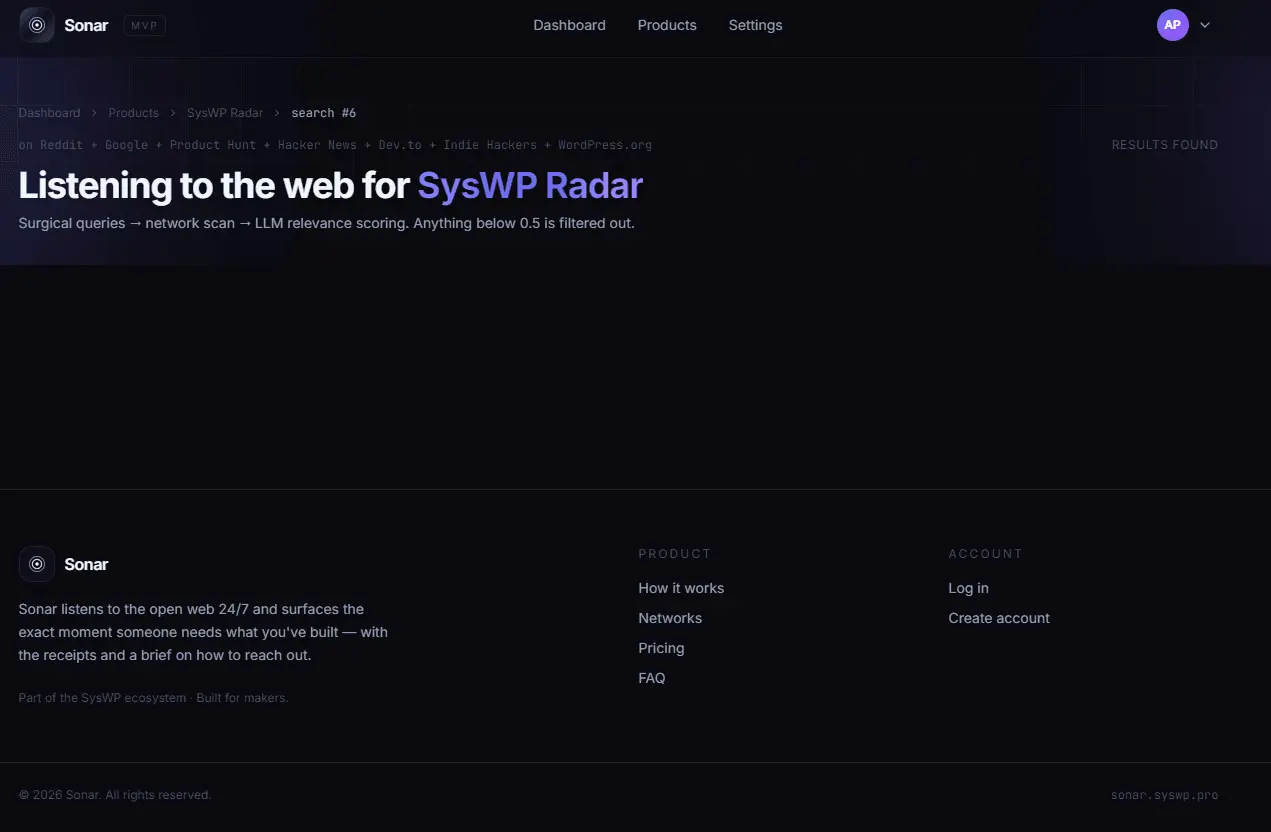Go to Dashboard breadcrumb
The image size is (1271, 832).
click(x=49, y=113)
